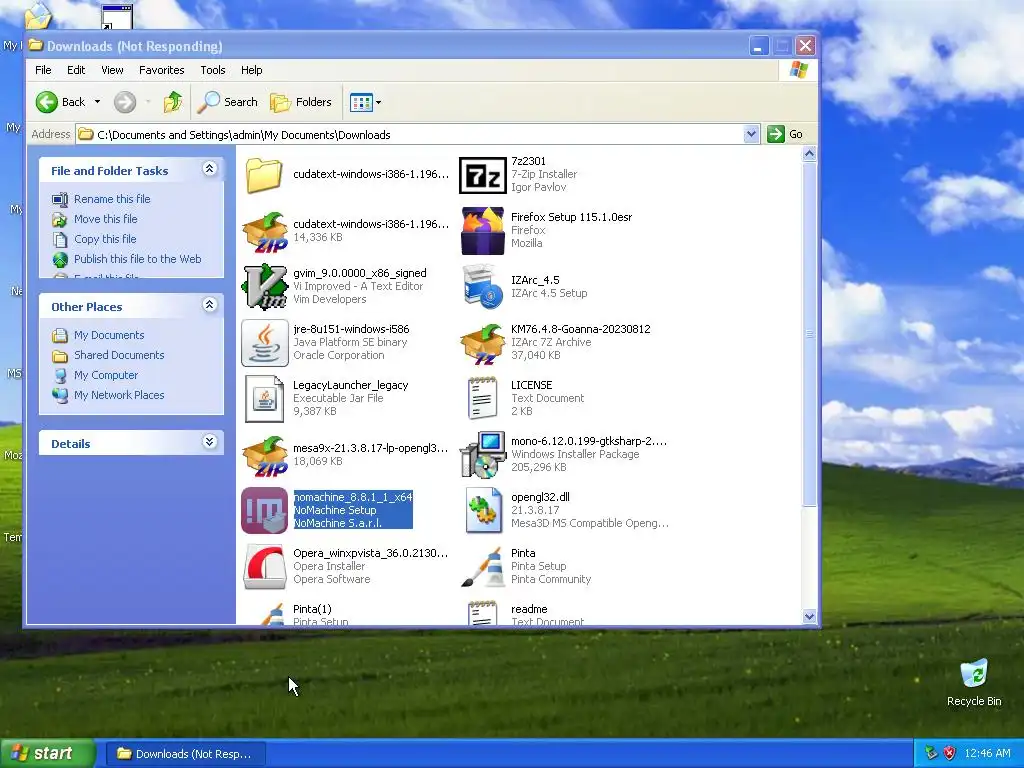Viewport: 1024px width, 768px height.
Task: Collapse the File and Folder Tasks panel
Action: (x=210, y=169)
